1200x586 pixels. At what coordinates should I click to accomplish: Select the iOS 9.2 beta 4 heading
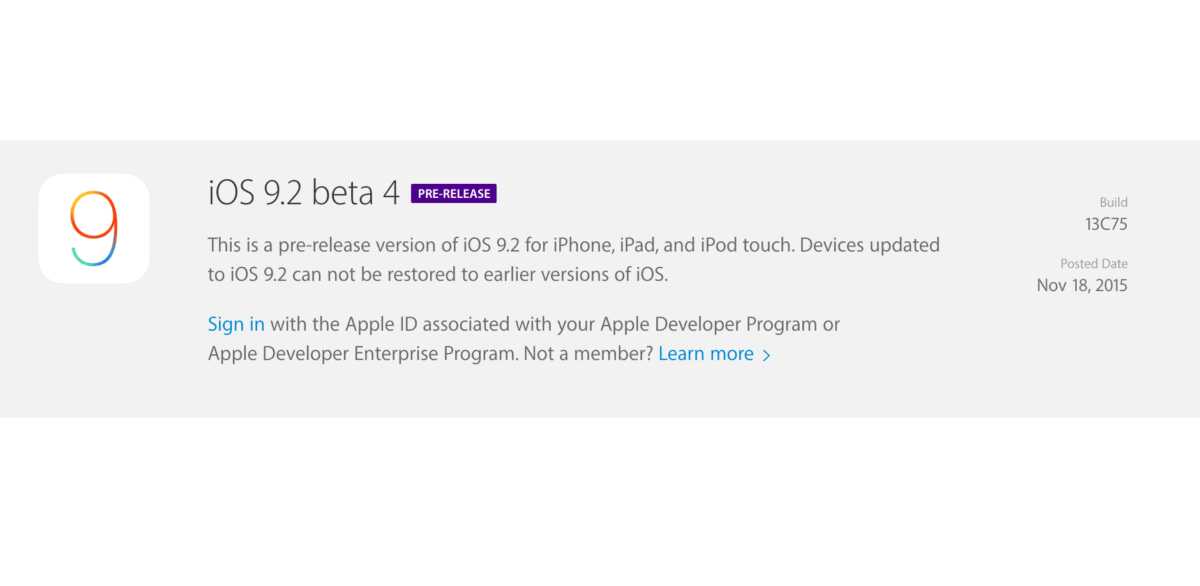(304, 193)
